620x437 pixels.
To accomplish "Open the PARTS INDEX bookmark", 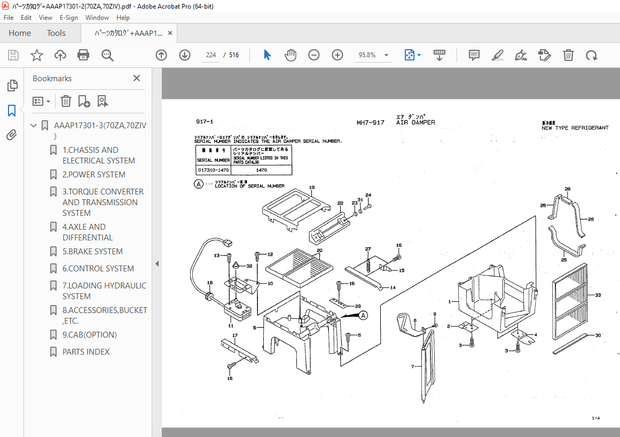I will click(x=86, y=352).
